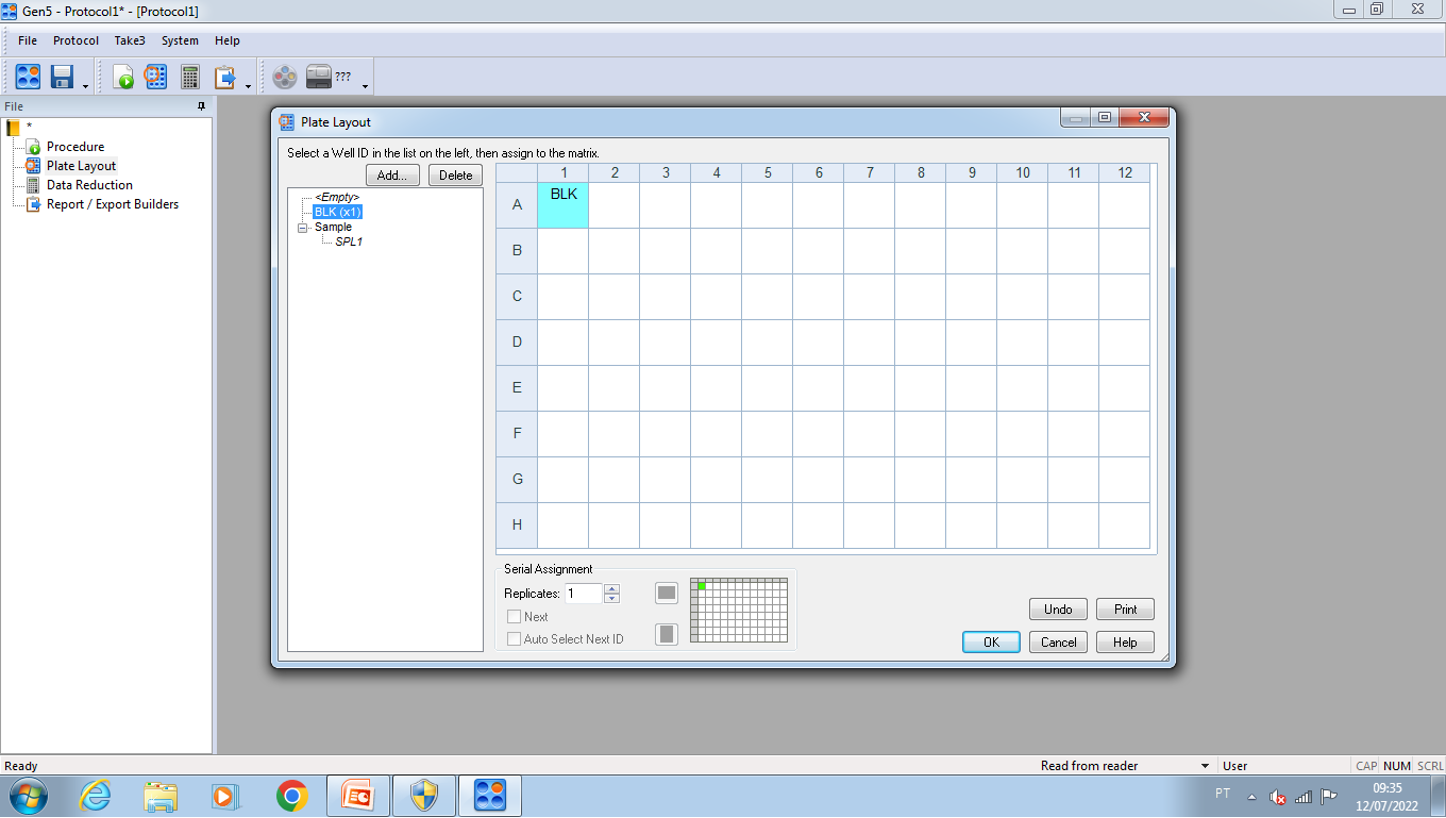Open Windows Media Player from taskbar
Viewport: 1446px width, 818px height.
[x=225, y=796]
